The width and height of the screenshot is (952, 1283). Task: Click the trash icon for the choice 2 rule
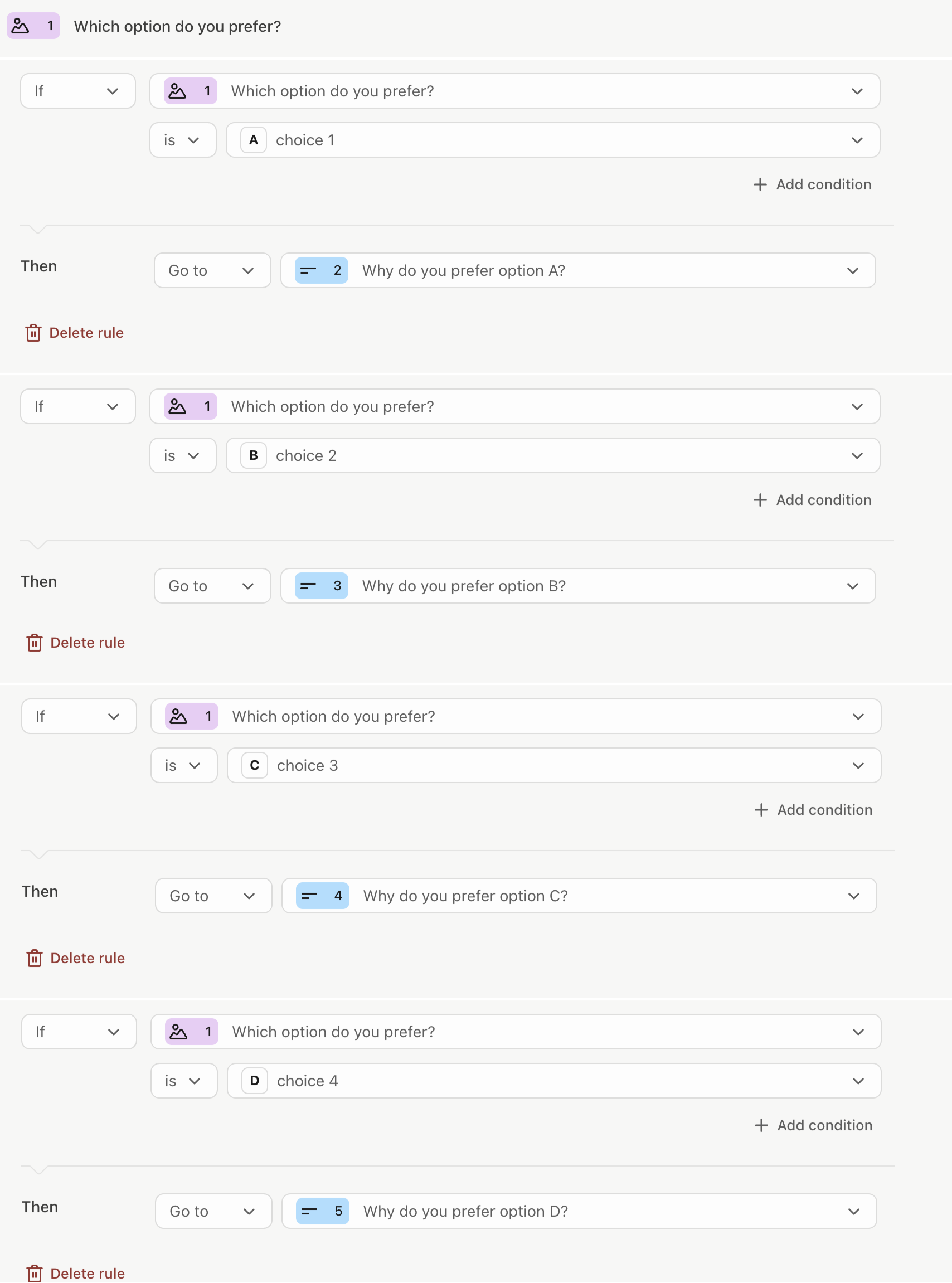[x=34, y=643]
